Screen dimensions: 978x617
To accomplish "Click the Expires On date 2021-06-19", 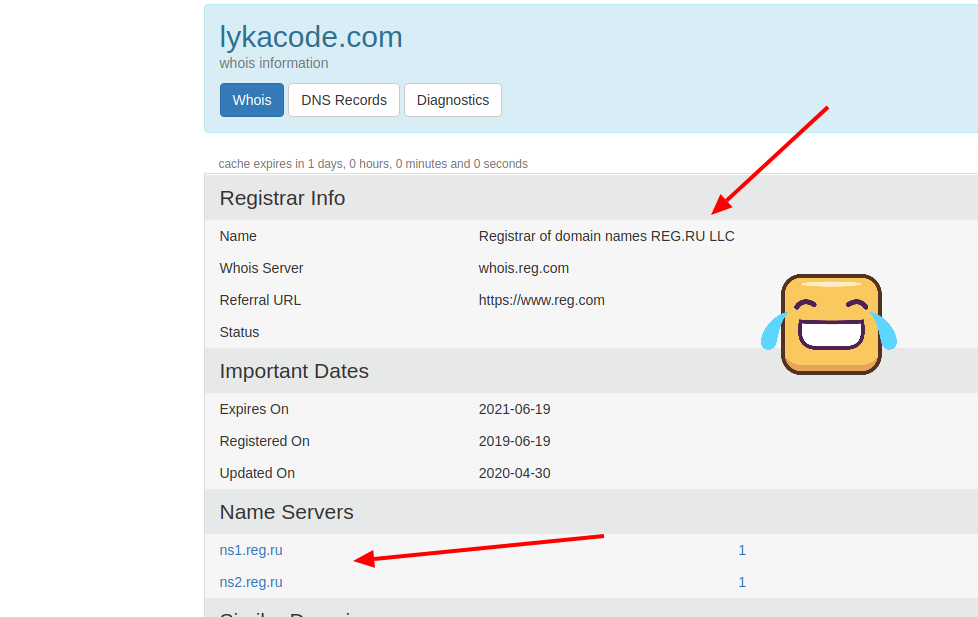I will 514,409.
